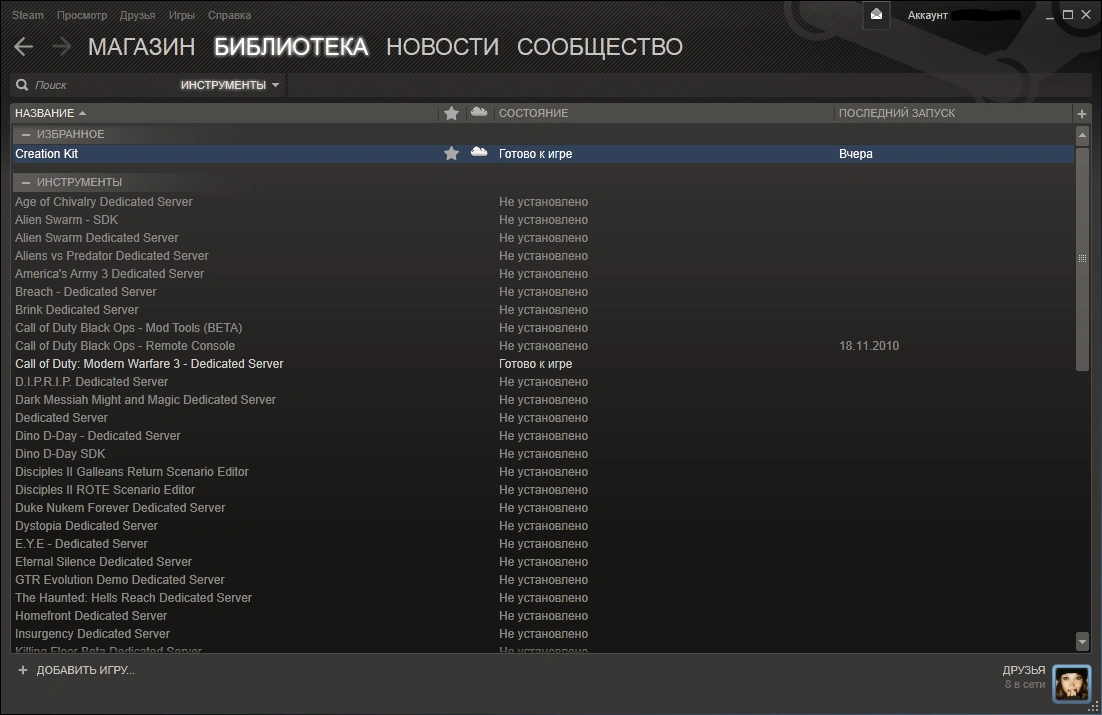The height and width of the screenshot is (715, 1102).
Task: Select Dark Messiah Might and Magic Dedicated Server
Action: [145, 399]
